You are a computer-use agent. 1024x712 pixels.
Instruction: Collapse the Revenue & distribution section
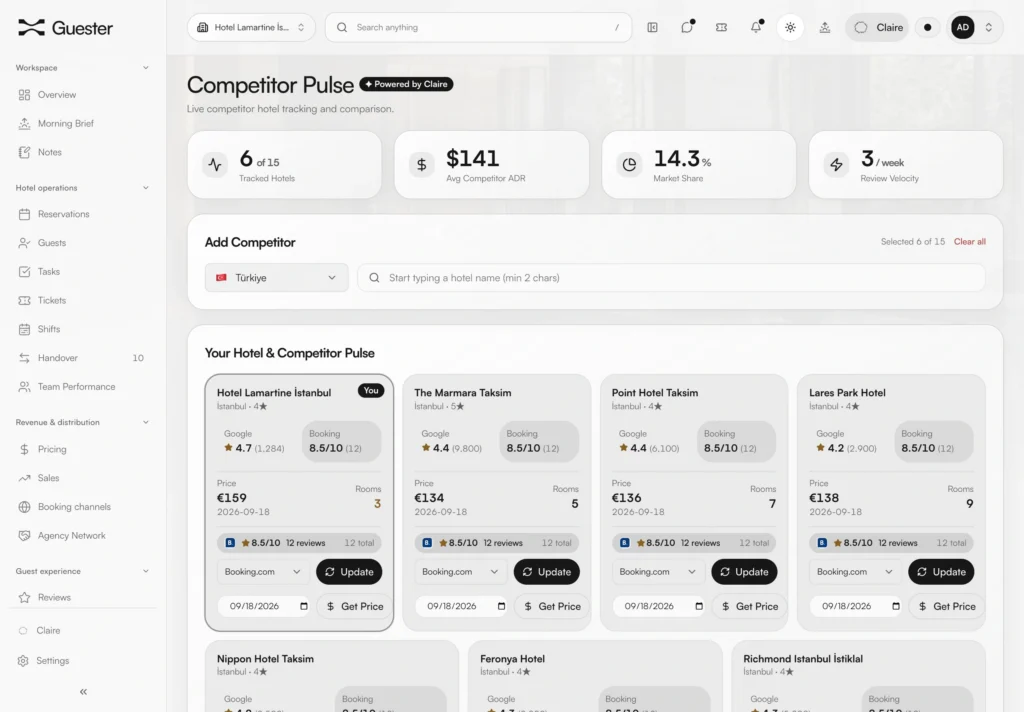[146, 423]
